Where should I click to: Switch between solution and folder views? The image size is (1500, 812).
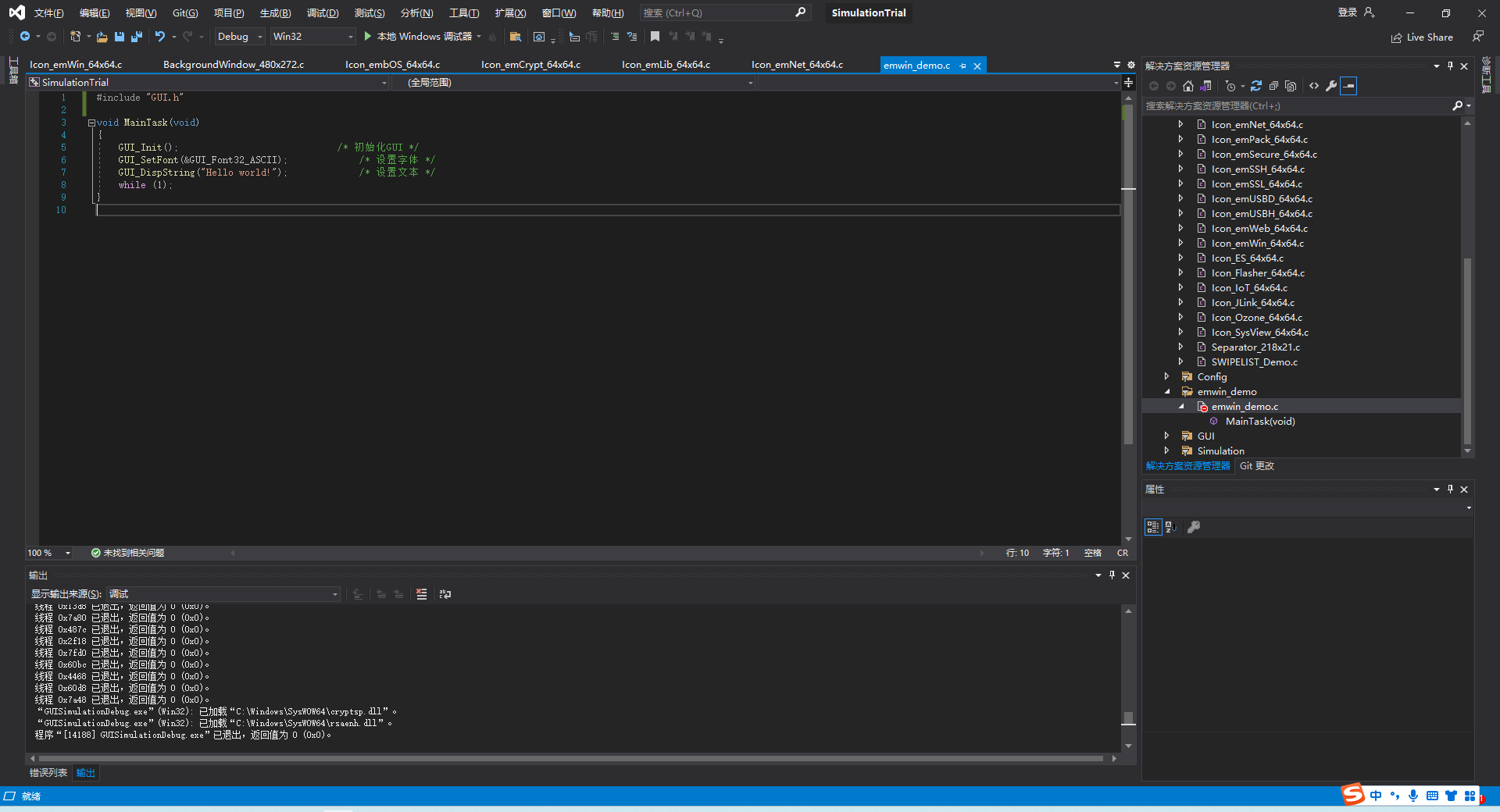(1206, 86)
